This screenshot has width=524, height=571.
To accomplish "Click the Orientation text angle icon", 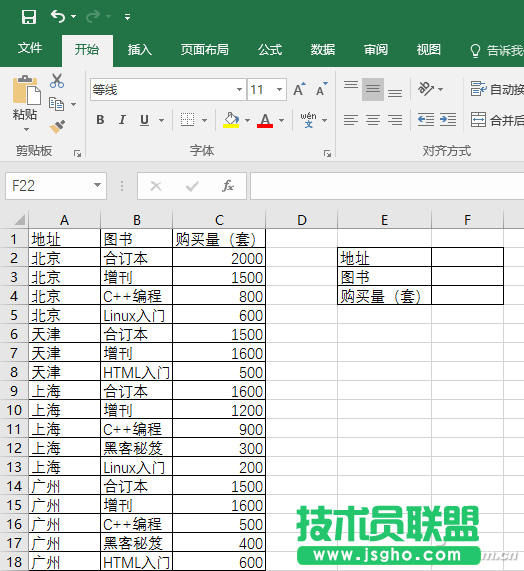I will [x=426, y=88].
